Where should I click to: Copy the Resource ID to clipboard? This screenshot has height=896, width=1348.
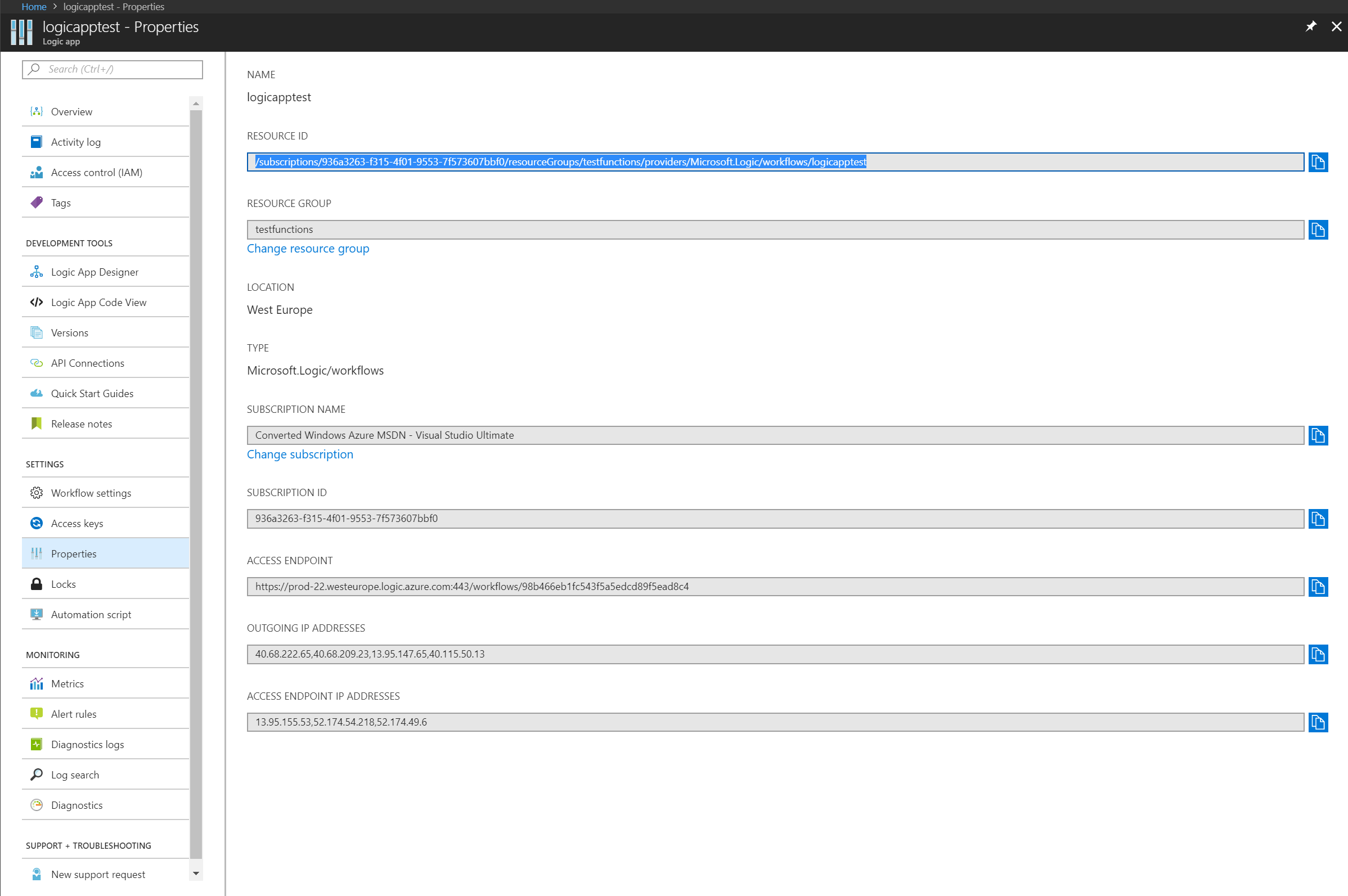pyautogui.click(x=1318, y=163)
